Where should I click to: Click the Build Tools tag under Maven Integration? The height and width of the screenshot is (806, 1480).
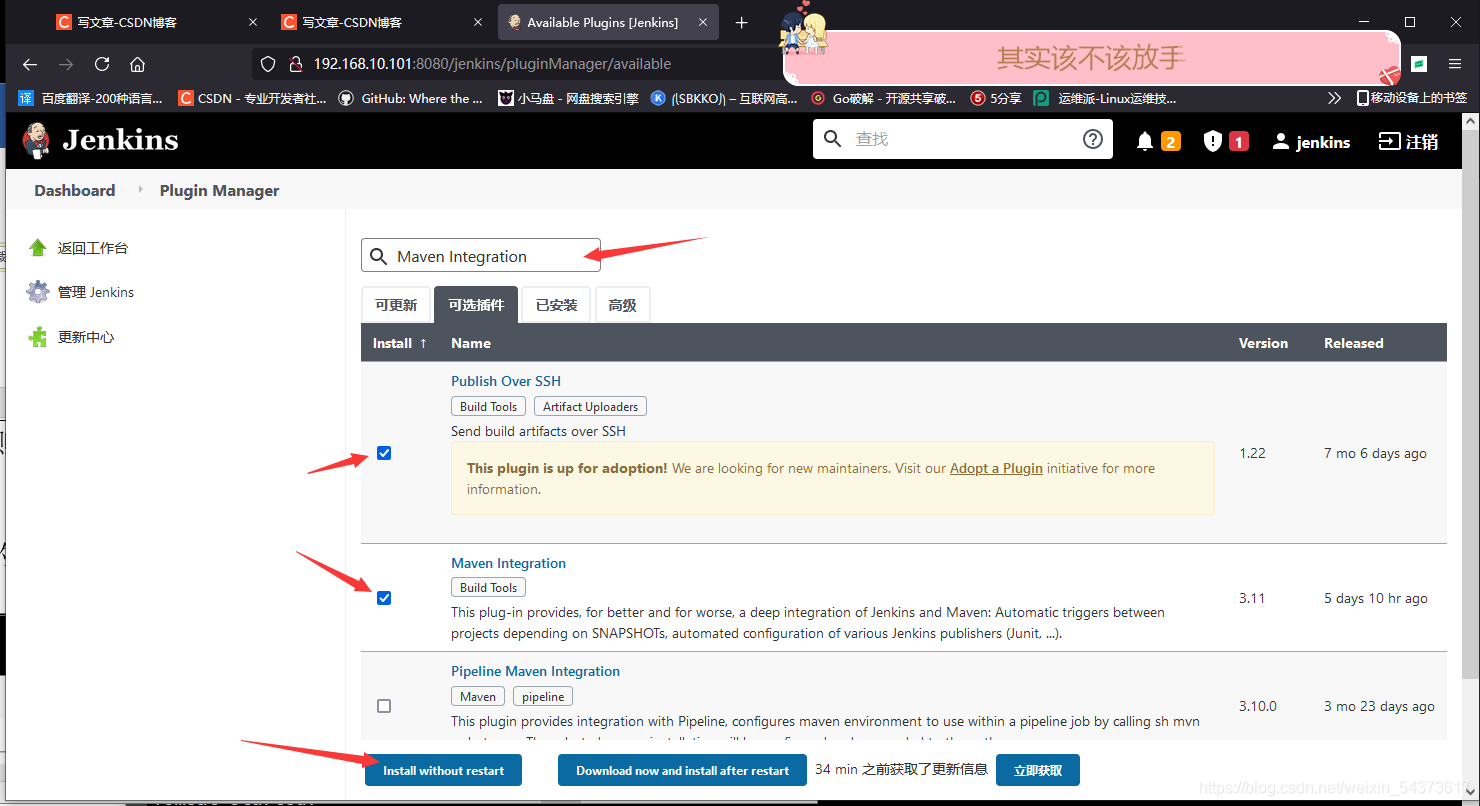point(488,587)
